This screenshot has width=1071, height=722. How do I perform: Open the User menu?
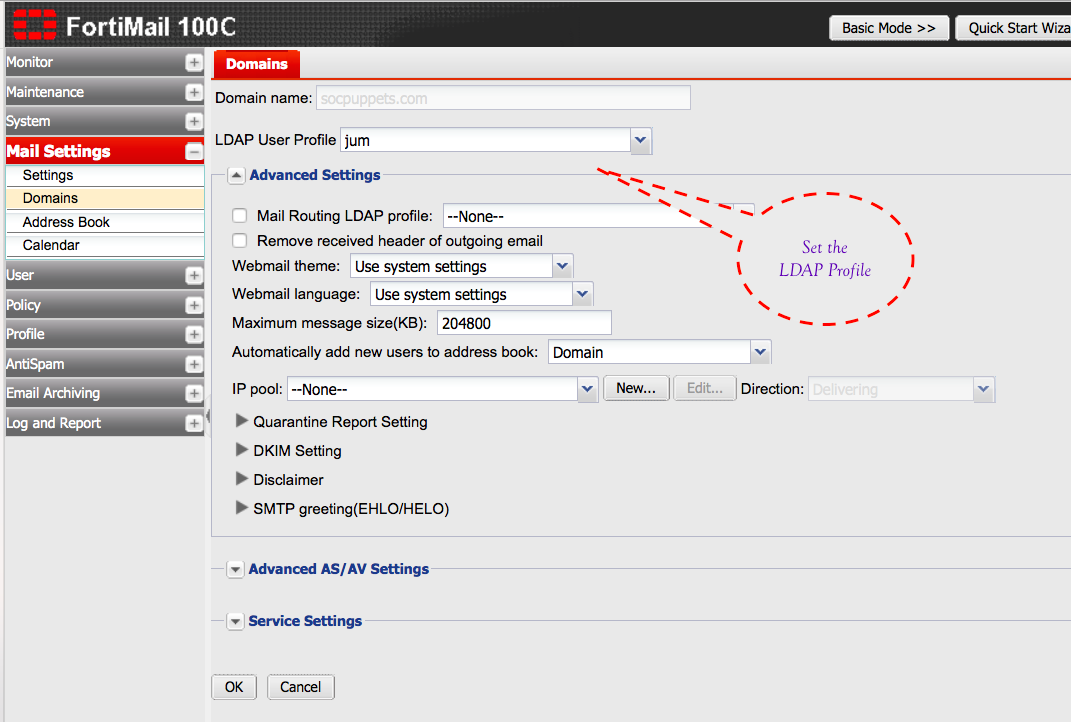coord(105,275)
